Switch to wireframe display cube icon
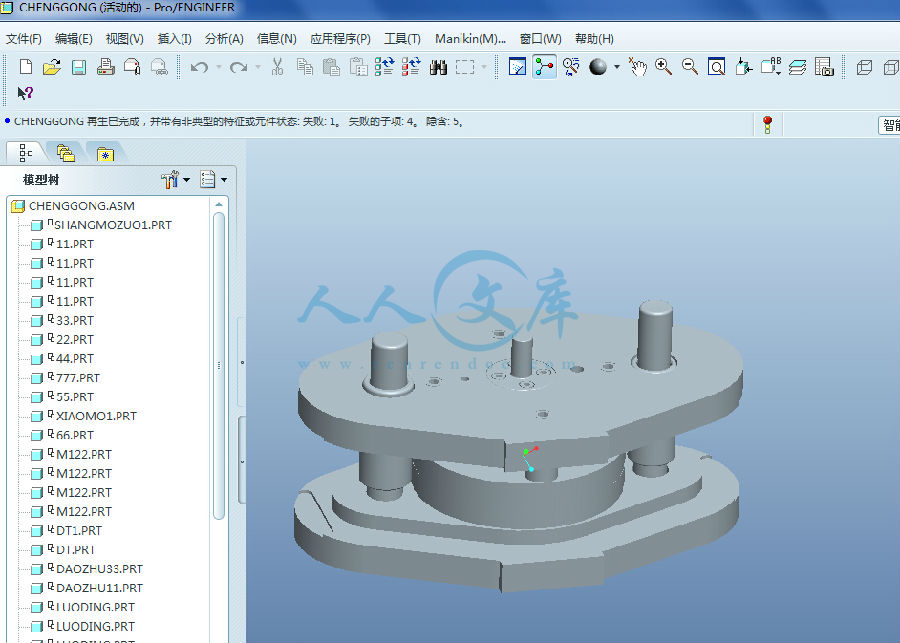This screenshot has width=900, height=643. coord(864,68)
